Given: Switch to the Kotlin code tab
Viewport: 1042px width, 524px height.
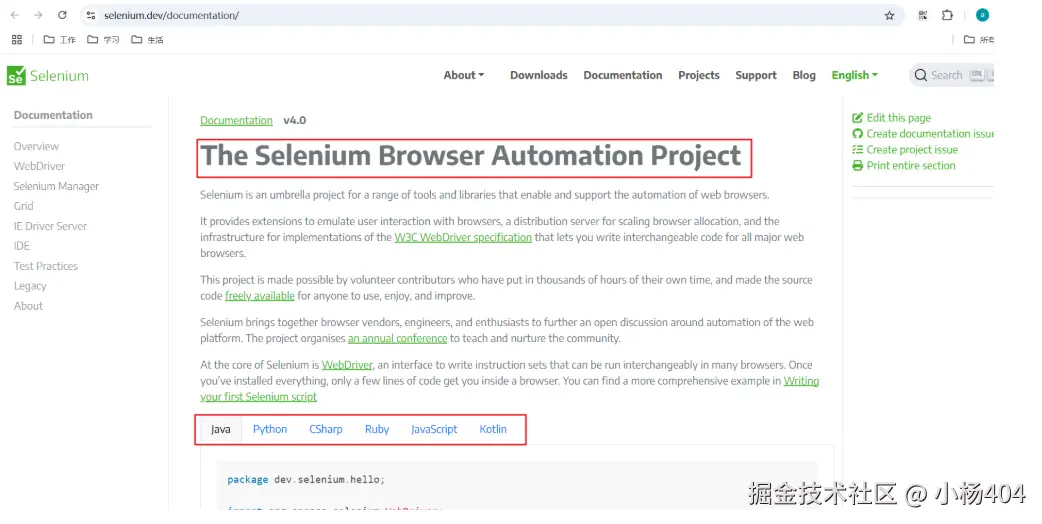Looking at the screenshot, I should [x=493, y=429].
